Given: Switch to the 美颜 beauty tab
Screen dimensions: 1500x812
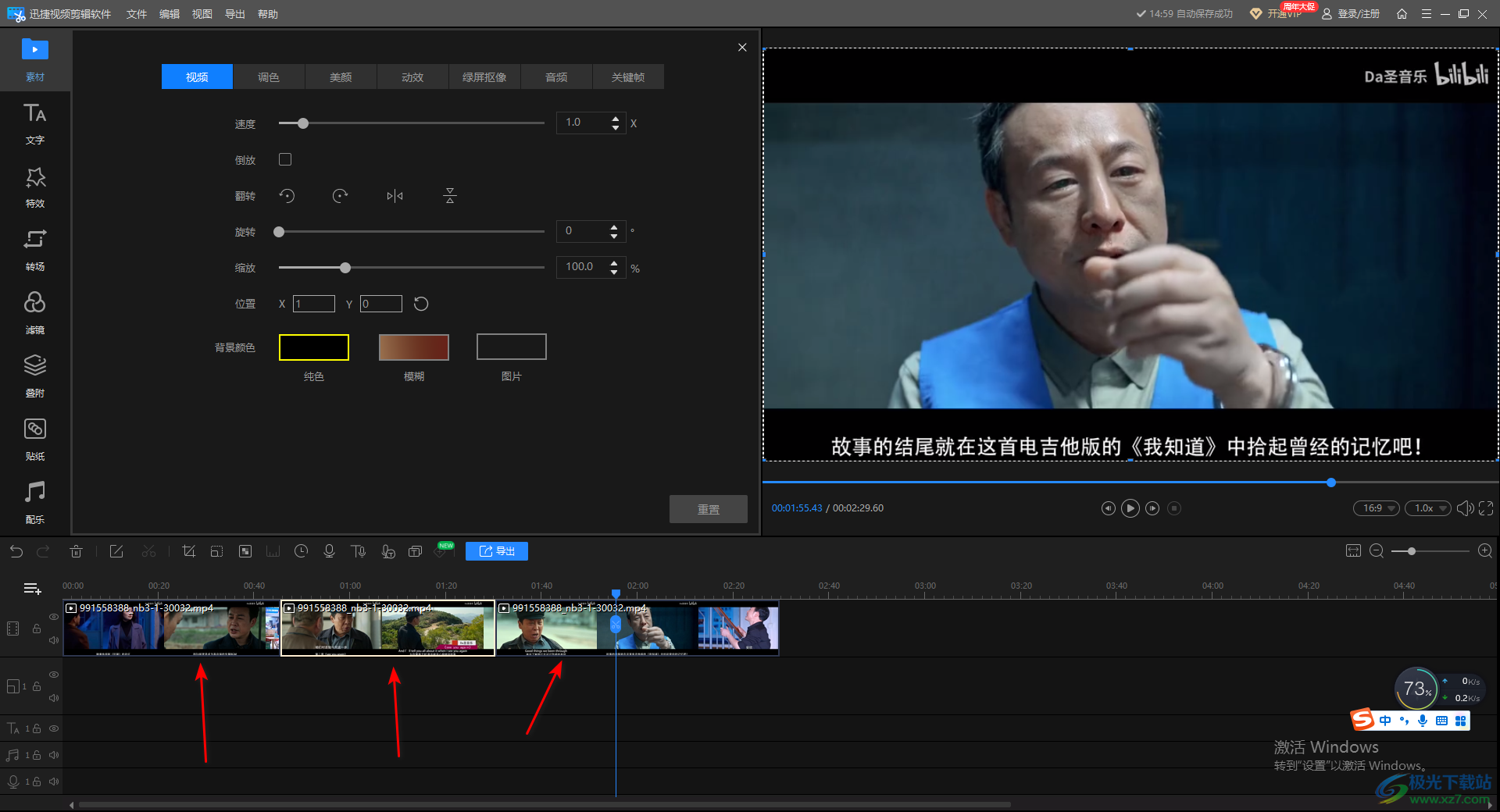Looking at the screenshot, I should pos(341,77).
